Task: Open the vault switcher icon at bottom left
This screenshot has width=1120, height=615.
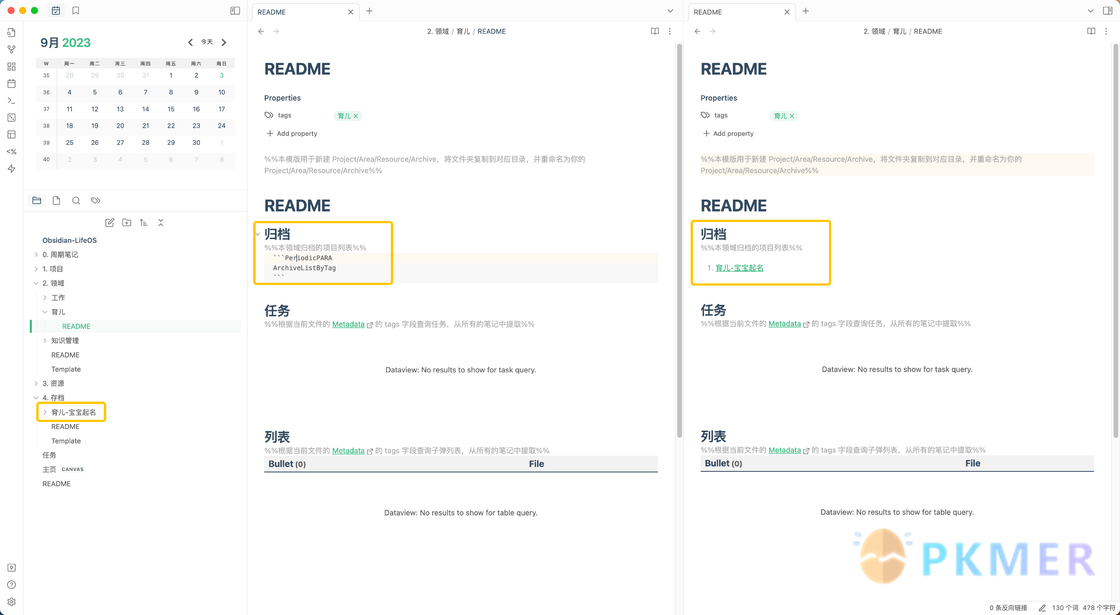Action: (x=11, y=568)
